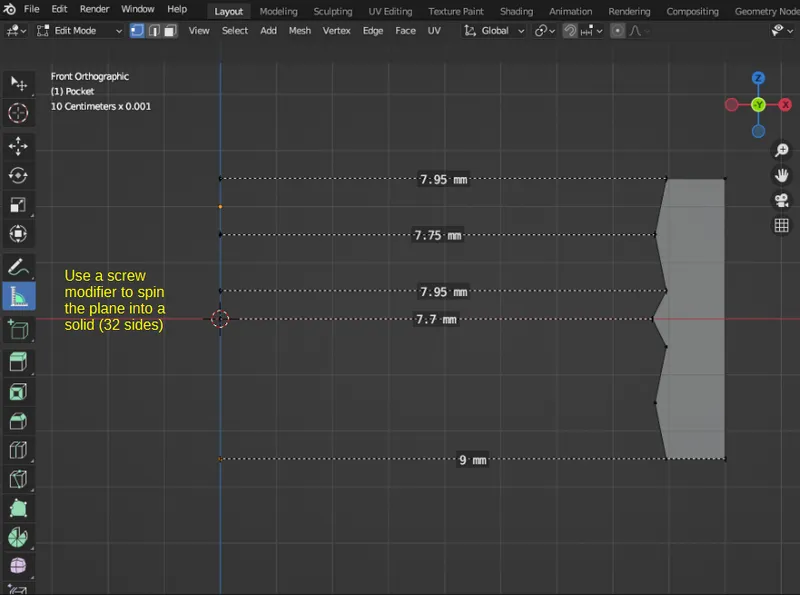Select the Bevel tool
800x595 pixels.
pyautogui.click(x=18, y=421)
